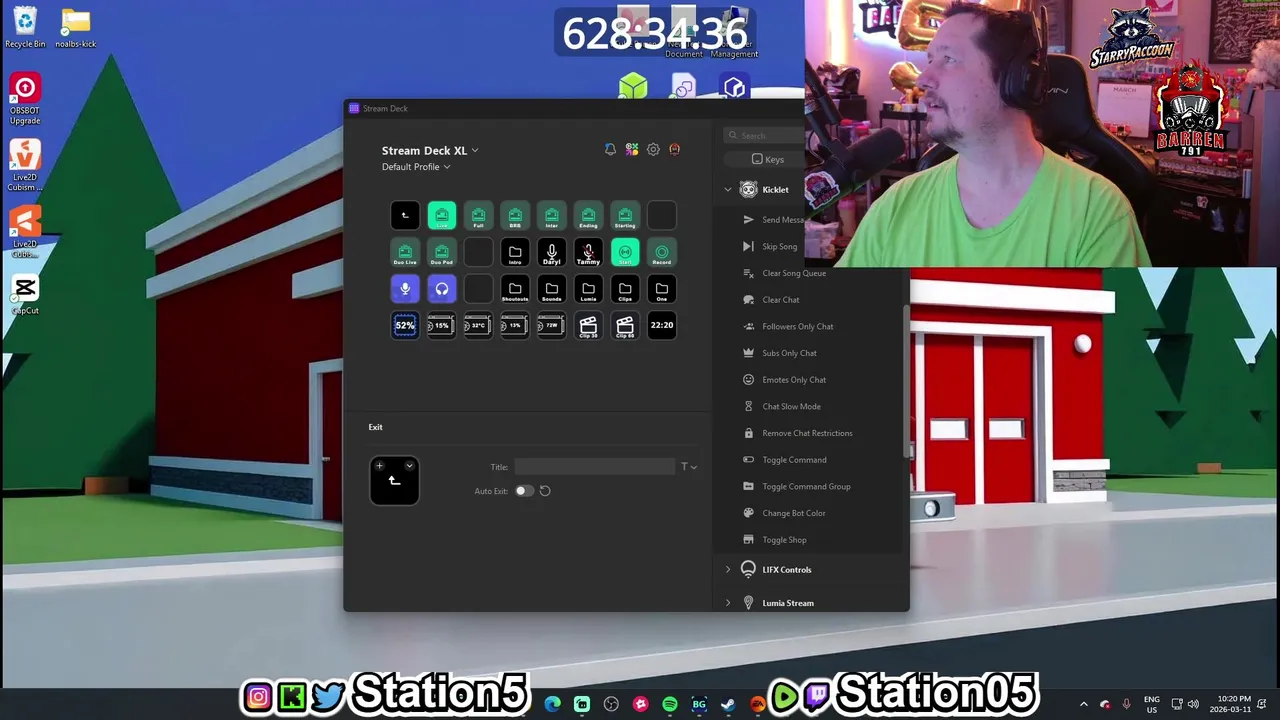
Task: Click the Exit back-arrow key in grid
Action: [405, 215]
